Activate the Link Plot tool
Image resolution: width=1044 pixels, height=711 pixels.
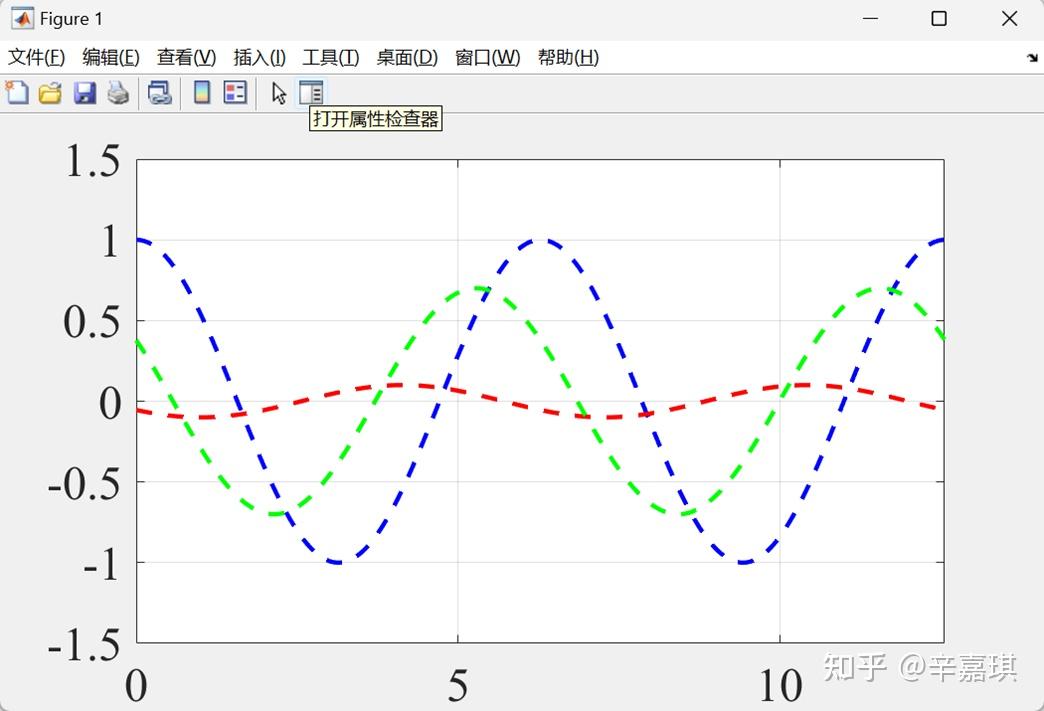(x=159, y=92)
